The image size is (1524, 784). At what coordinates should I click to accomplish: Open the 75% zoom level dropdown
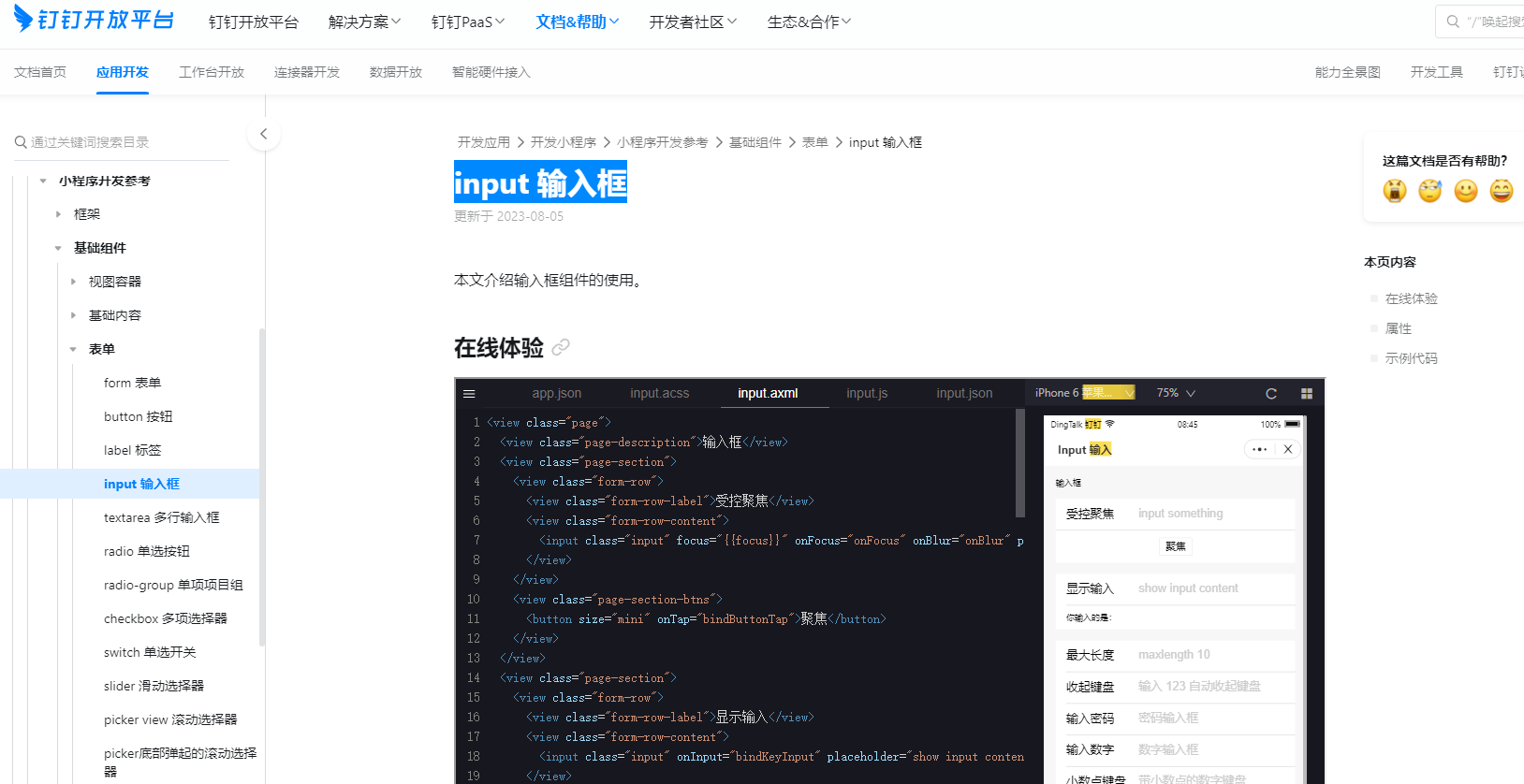pyautogui.click(x=1176, y=393)
